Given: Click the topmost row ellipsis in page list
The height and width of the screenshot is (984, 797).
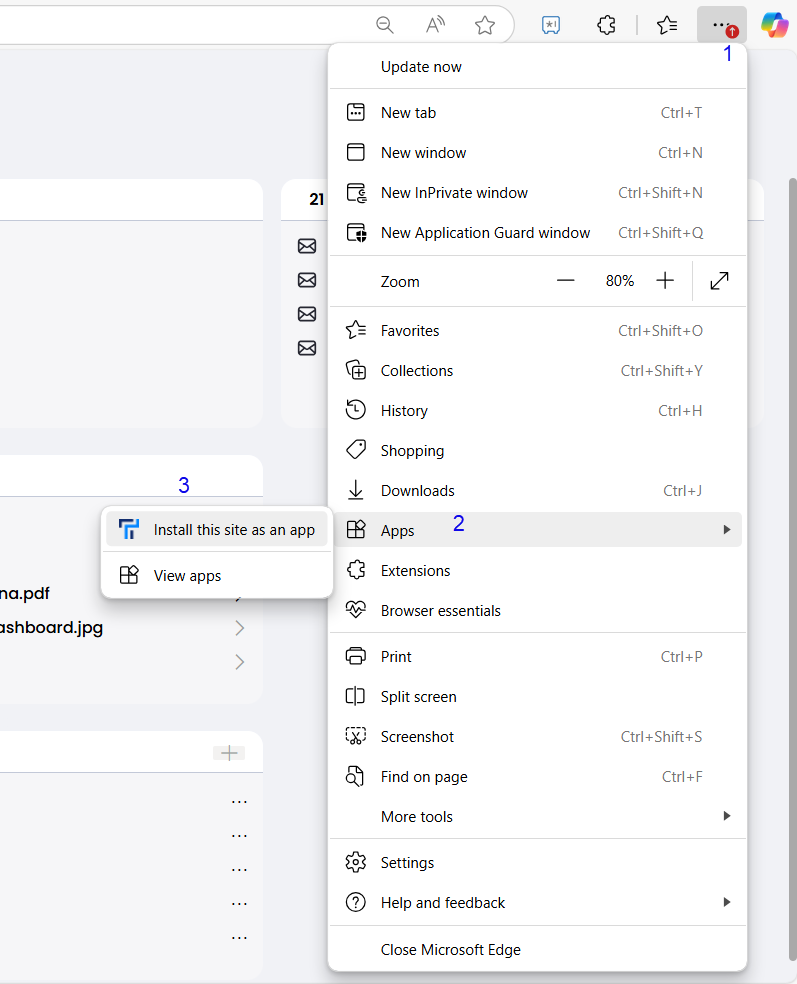Looking at the screenshot, I should coord(239,801).
